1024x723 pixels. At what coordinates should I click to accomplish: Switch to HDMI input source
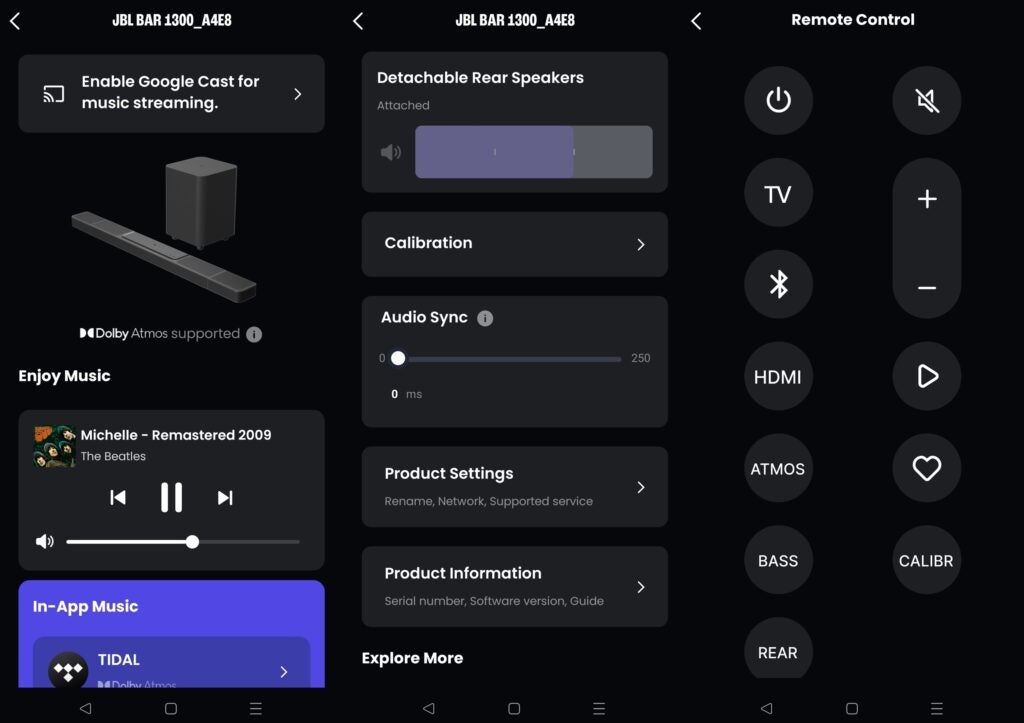click(x=778, y=376)
